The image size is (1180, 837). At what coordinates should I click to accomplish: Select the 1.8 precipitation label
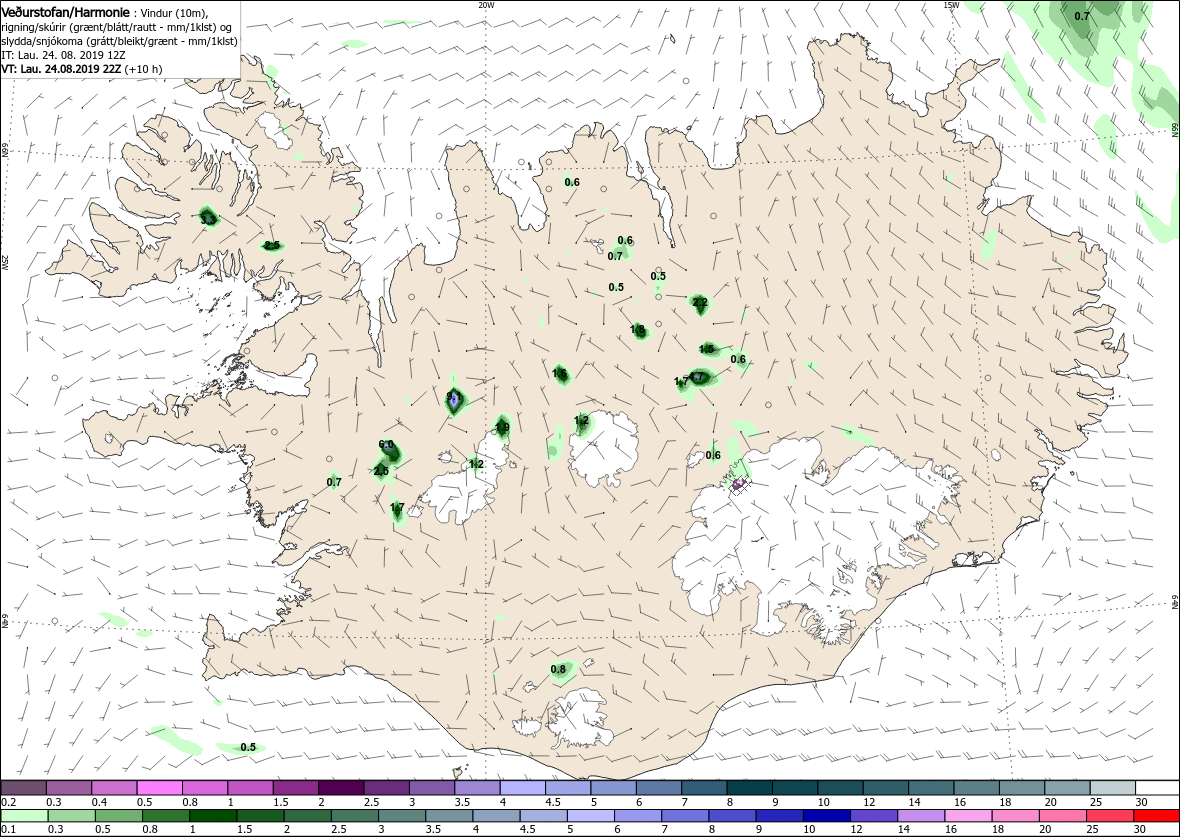point(637,330)
